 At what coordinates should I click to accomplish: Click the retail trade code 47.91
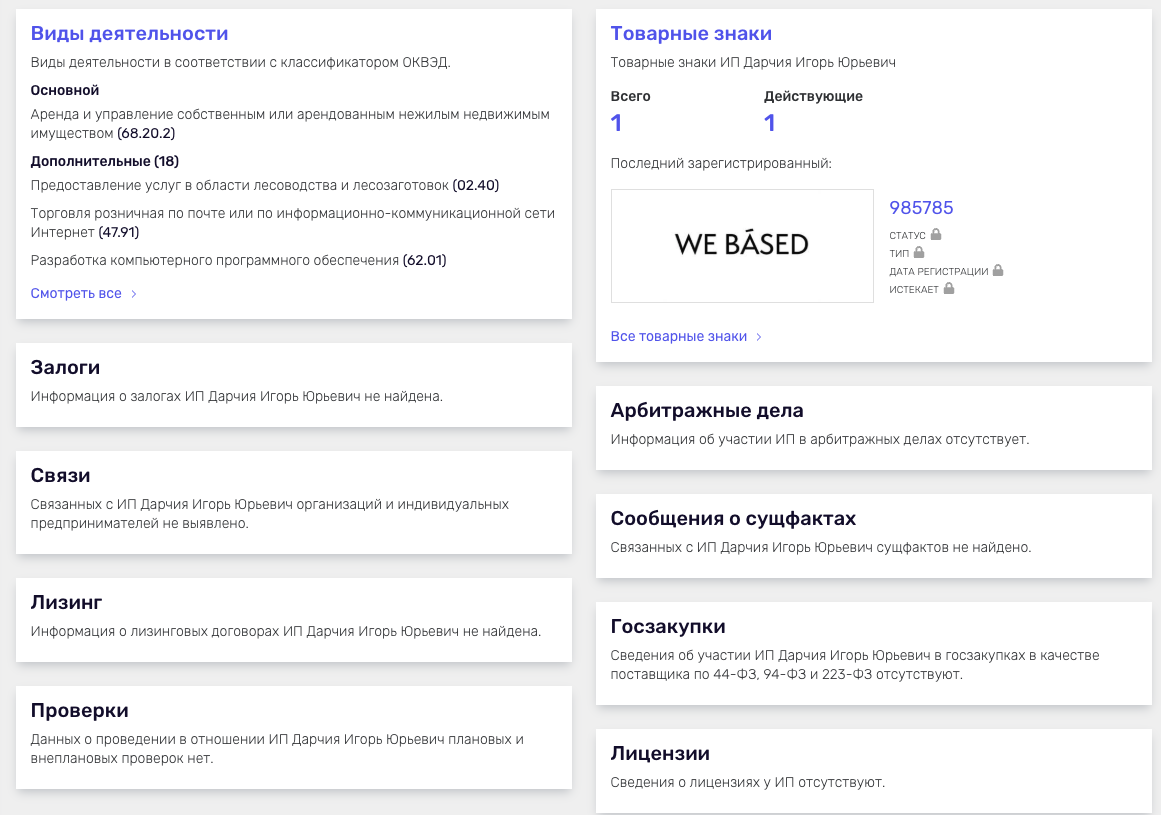[x=118, y=232]
